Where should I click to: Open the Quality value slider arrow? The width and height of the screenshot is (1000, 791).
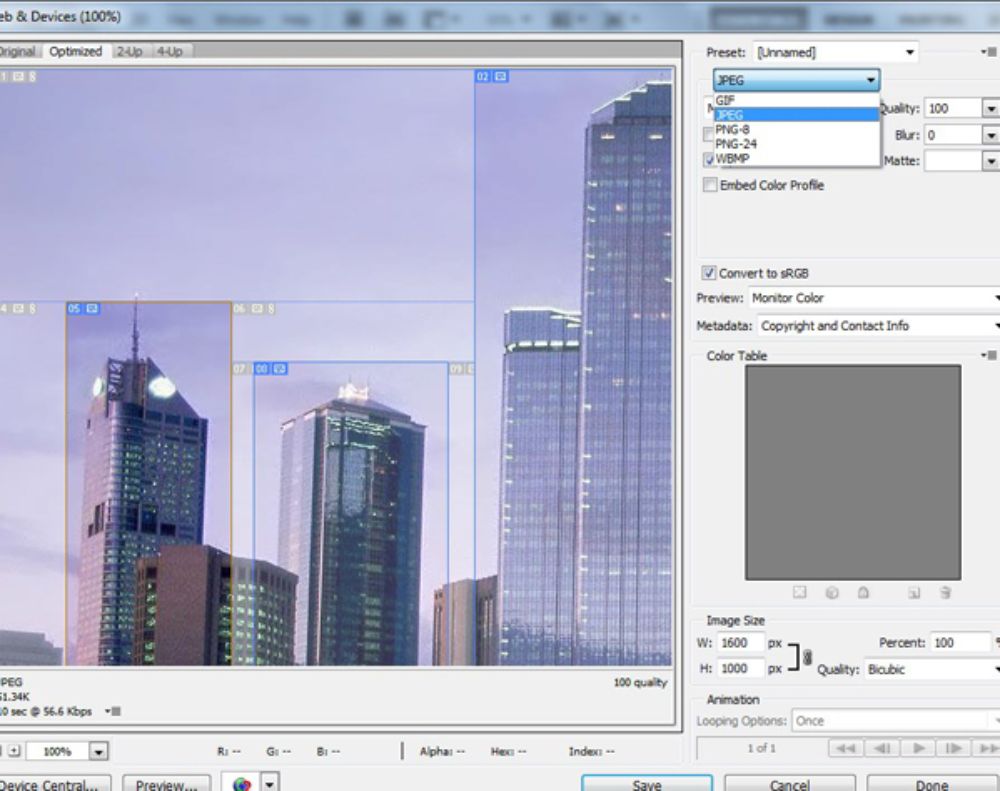pyautogui.click(x=990, y=108)
